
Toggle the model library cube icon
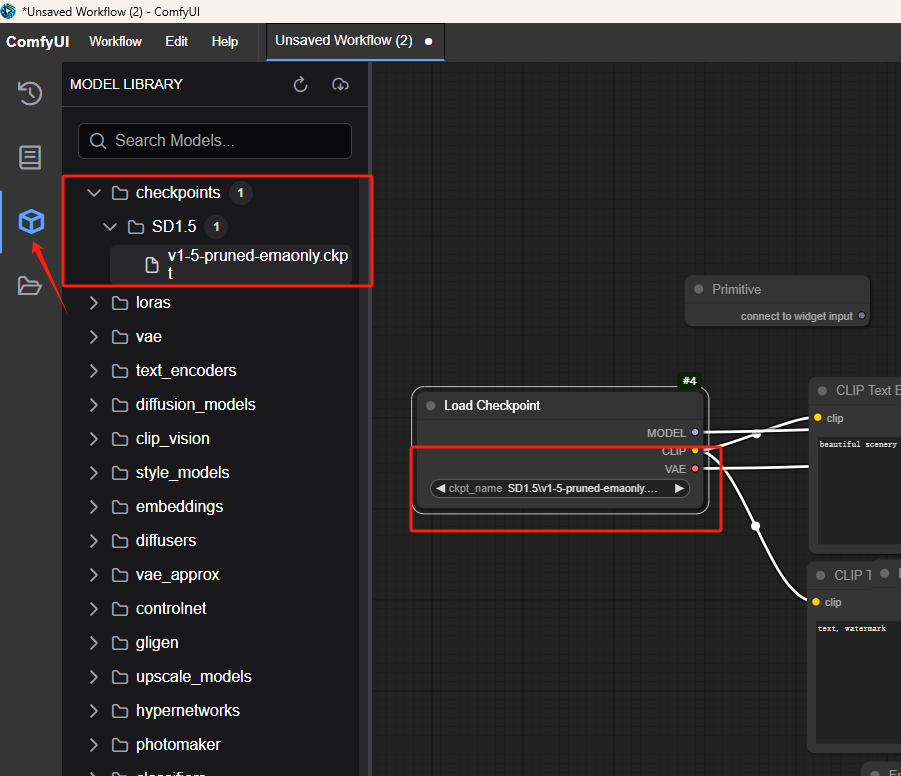pos(31,221)
